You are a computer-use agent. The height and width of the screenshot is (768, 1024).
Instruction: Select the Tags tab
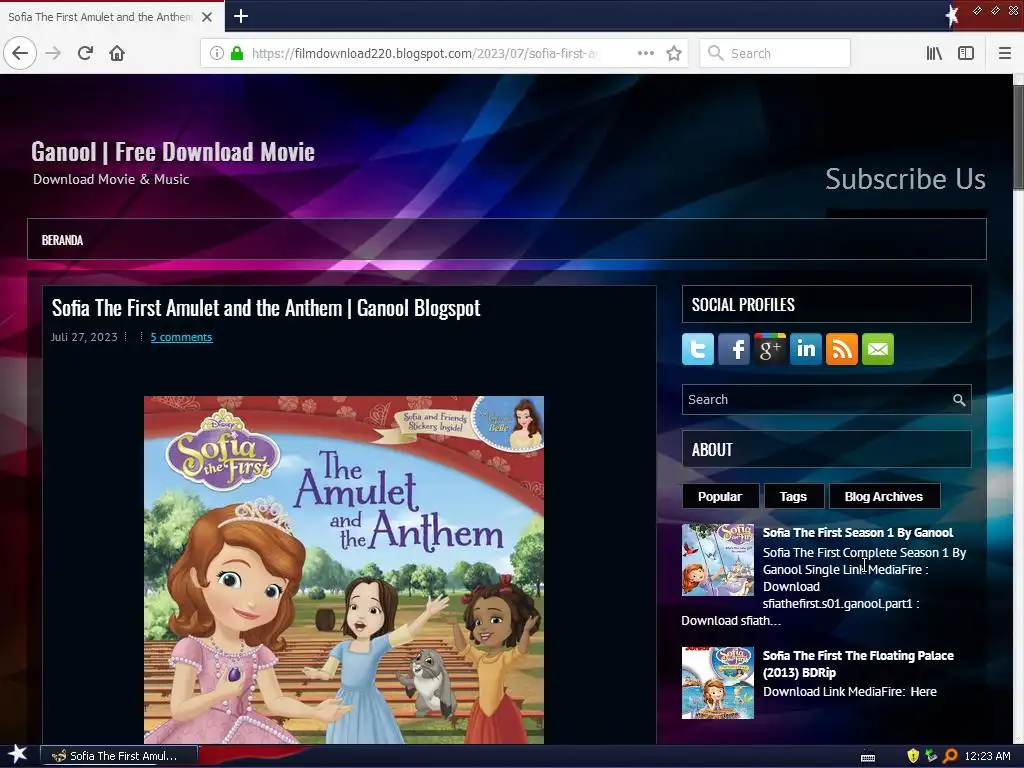793,496
